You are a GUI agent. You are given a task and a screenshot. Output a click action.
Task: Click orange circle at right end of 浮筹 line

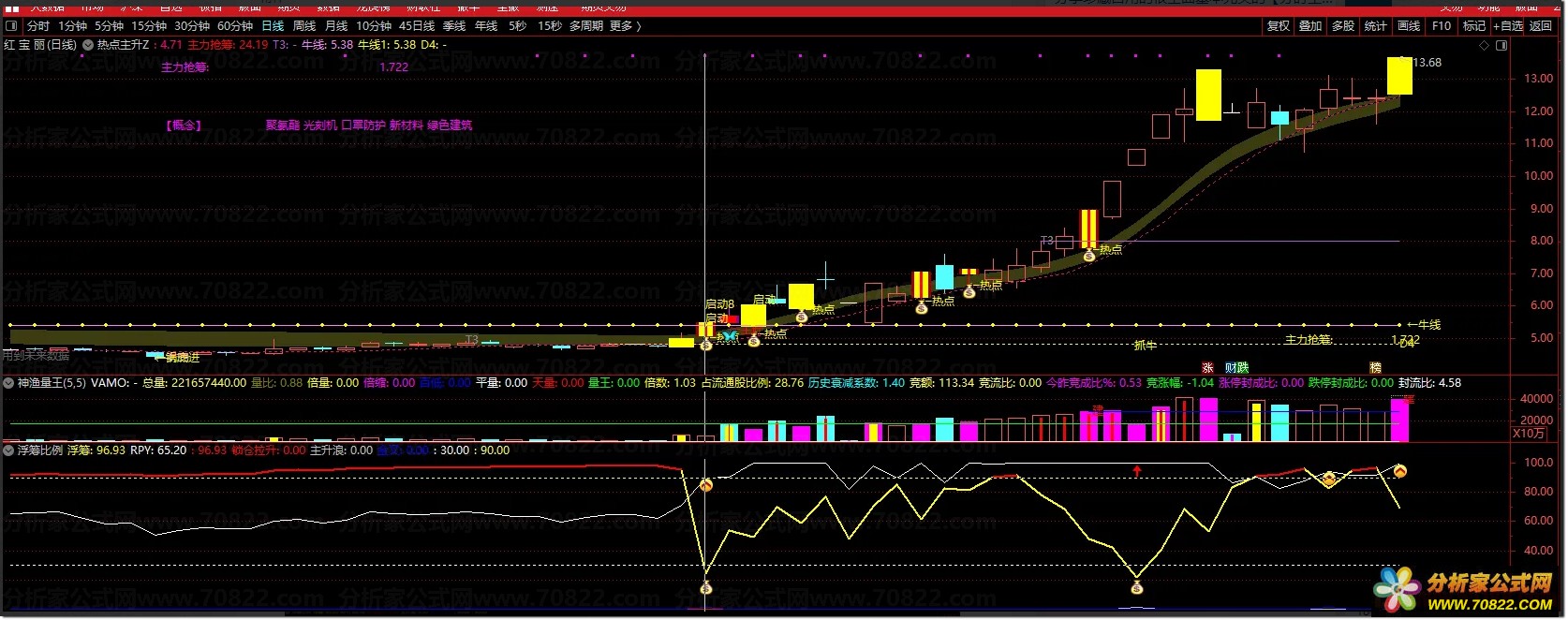[1399, 471]
